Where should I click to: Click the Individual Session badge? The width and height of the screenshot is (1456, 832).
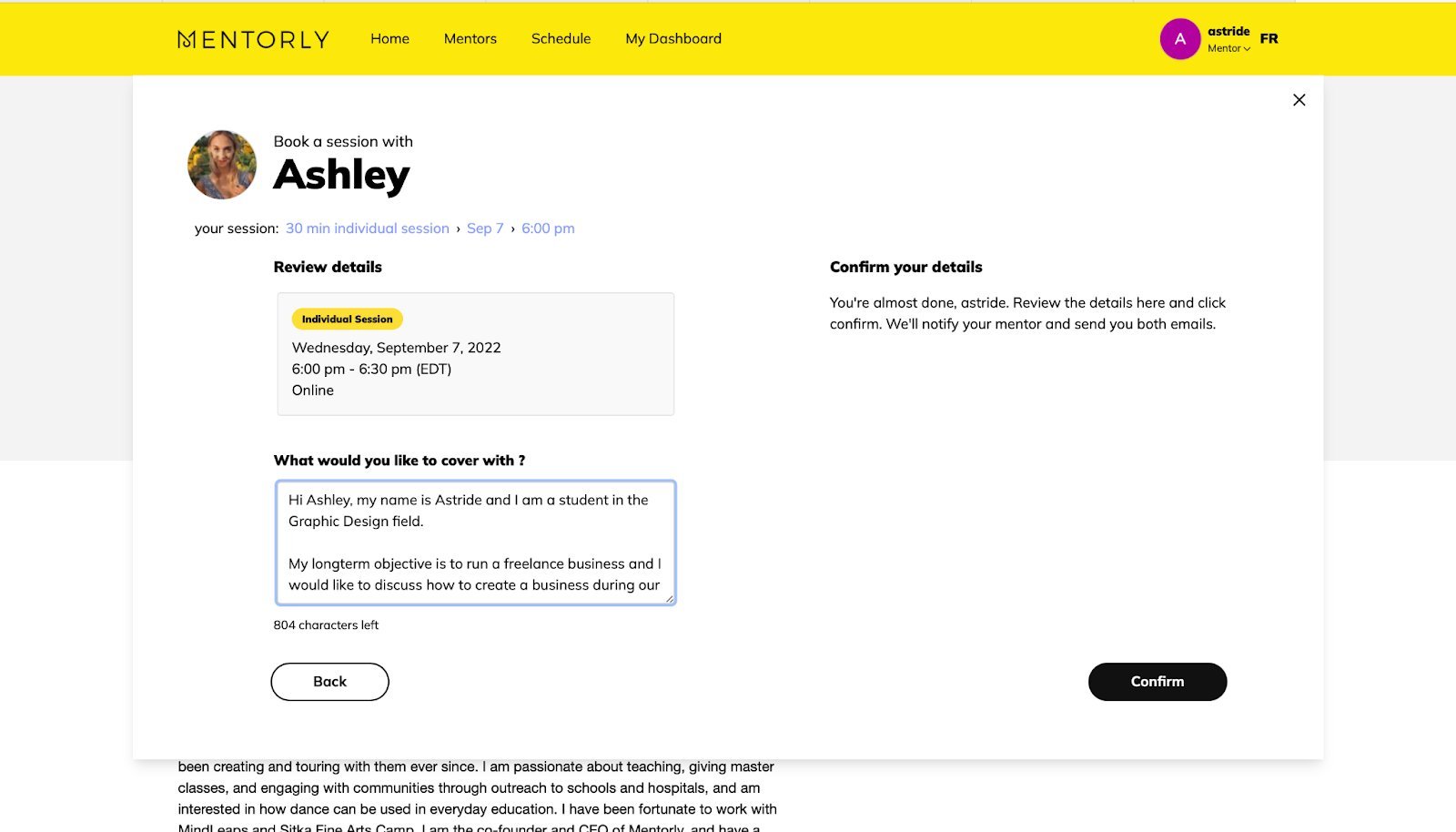pyautogui.click(x=347, y=320)
